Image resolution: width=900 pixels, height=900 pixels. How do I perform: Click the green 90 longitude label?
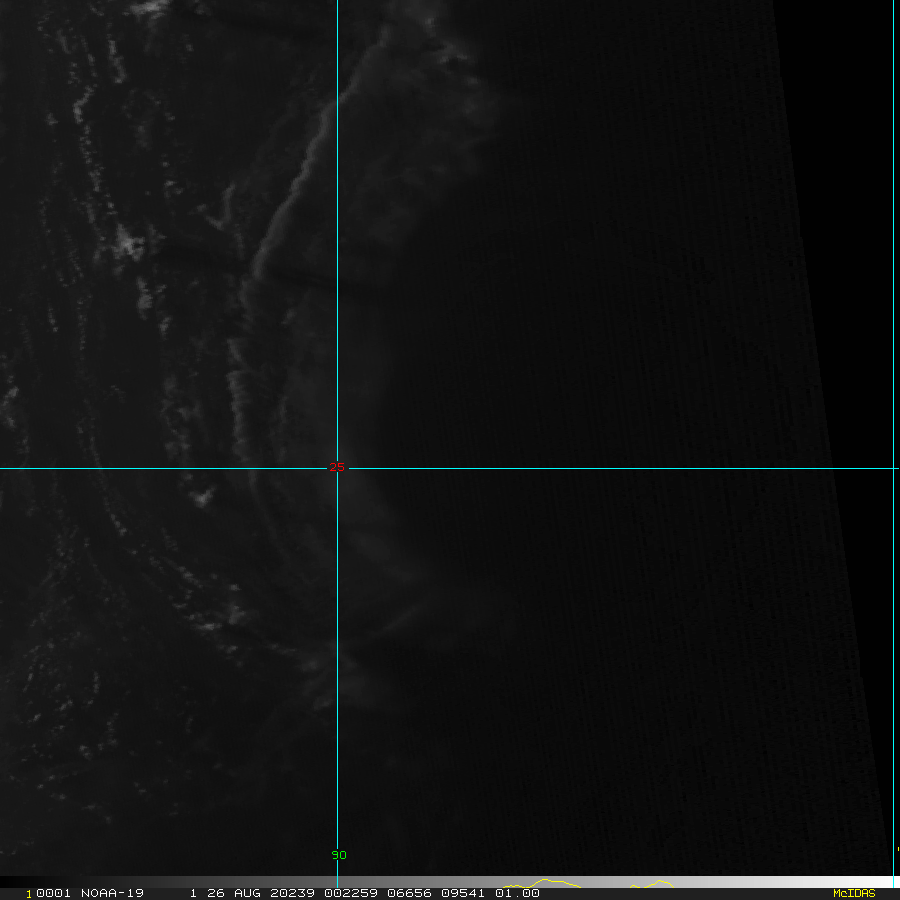click(x=339, y=855)
